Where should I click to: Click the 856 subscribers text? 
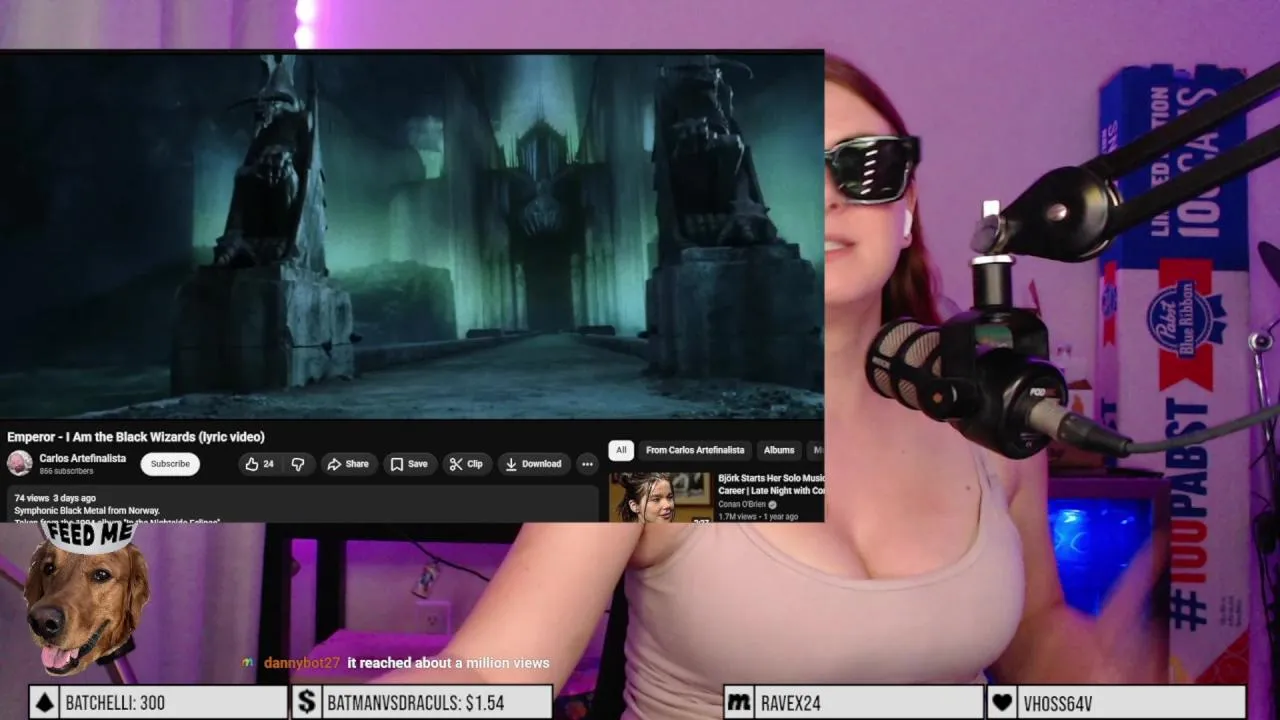[66, 471]
